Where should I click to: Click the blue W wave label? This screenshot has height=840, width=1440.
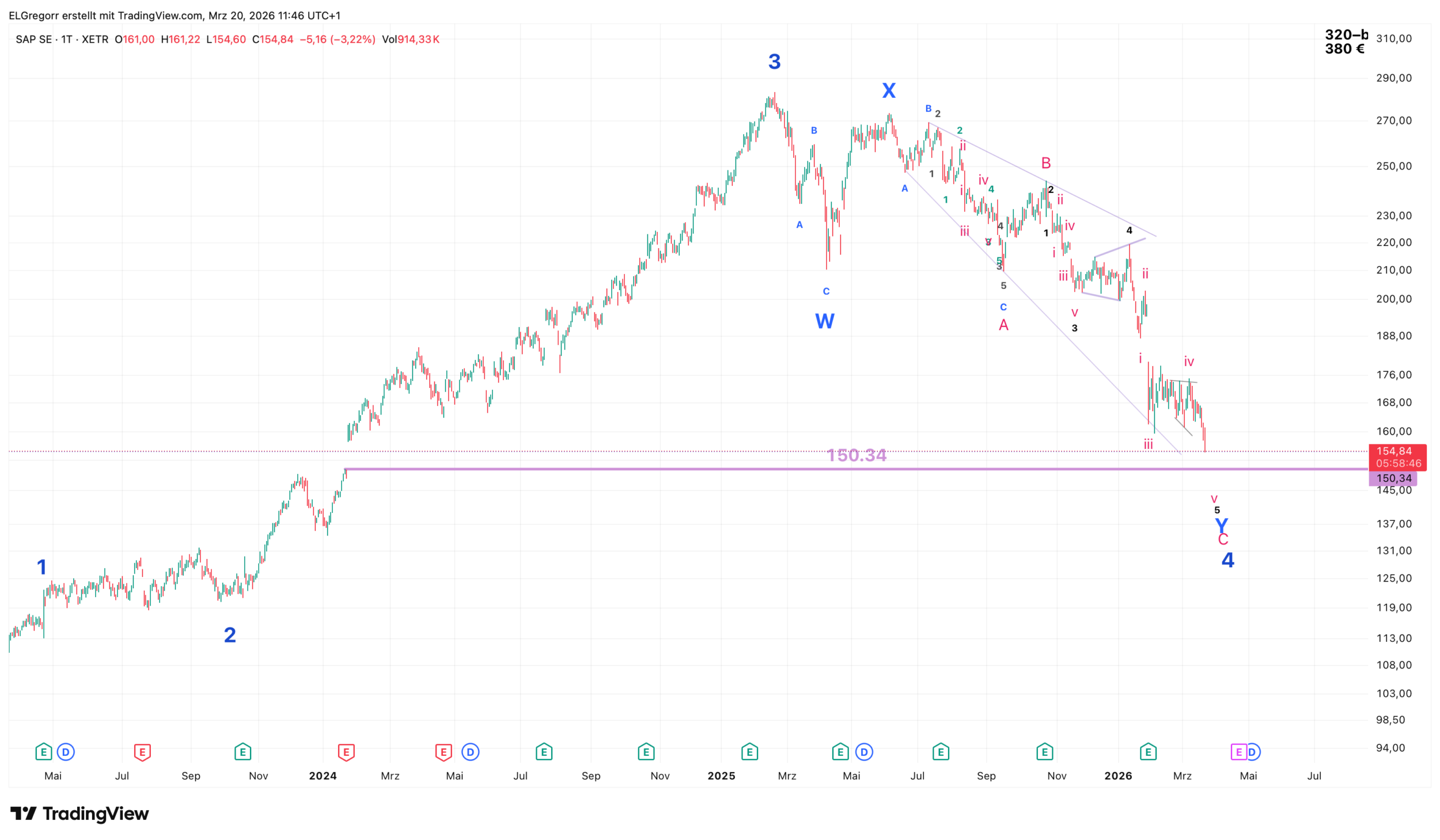(824, 321)
